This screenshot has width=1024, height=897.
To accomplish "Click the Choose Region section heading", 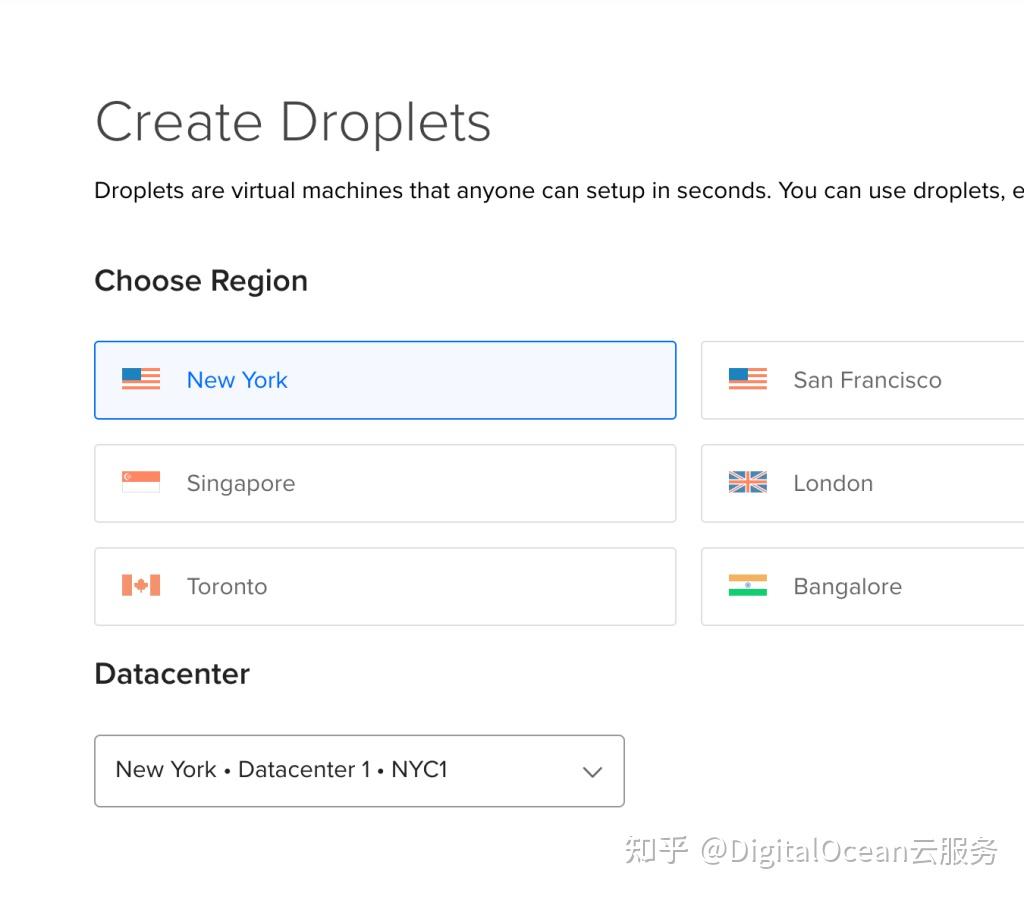I will [x=200, y=281].
